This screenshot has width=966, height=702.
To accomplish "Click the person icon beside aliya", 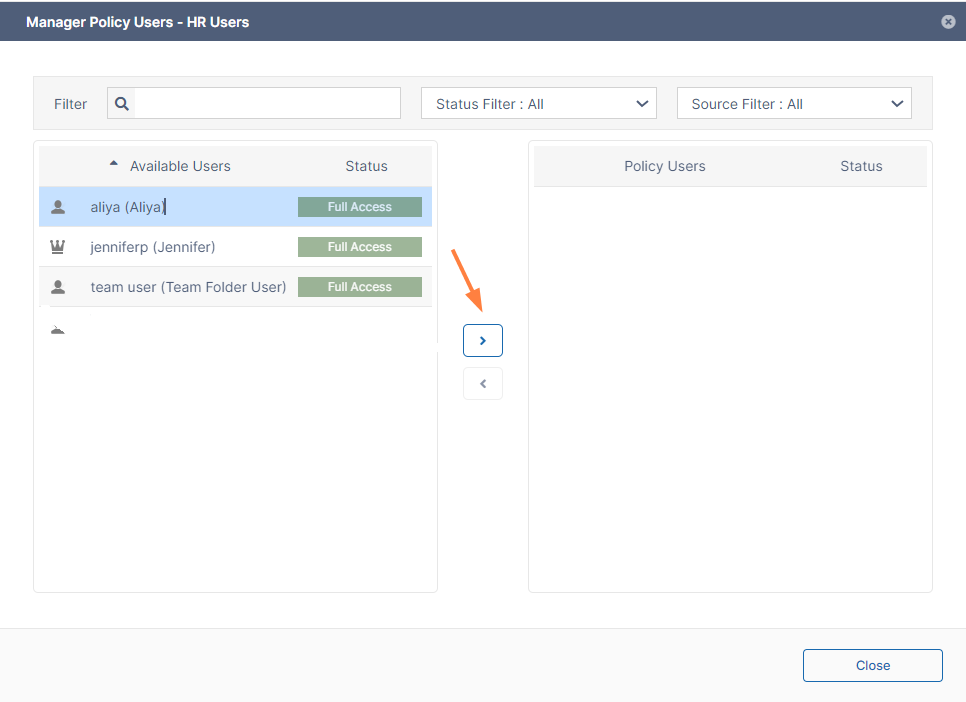I will click(x=58, y=207).
